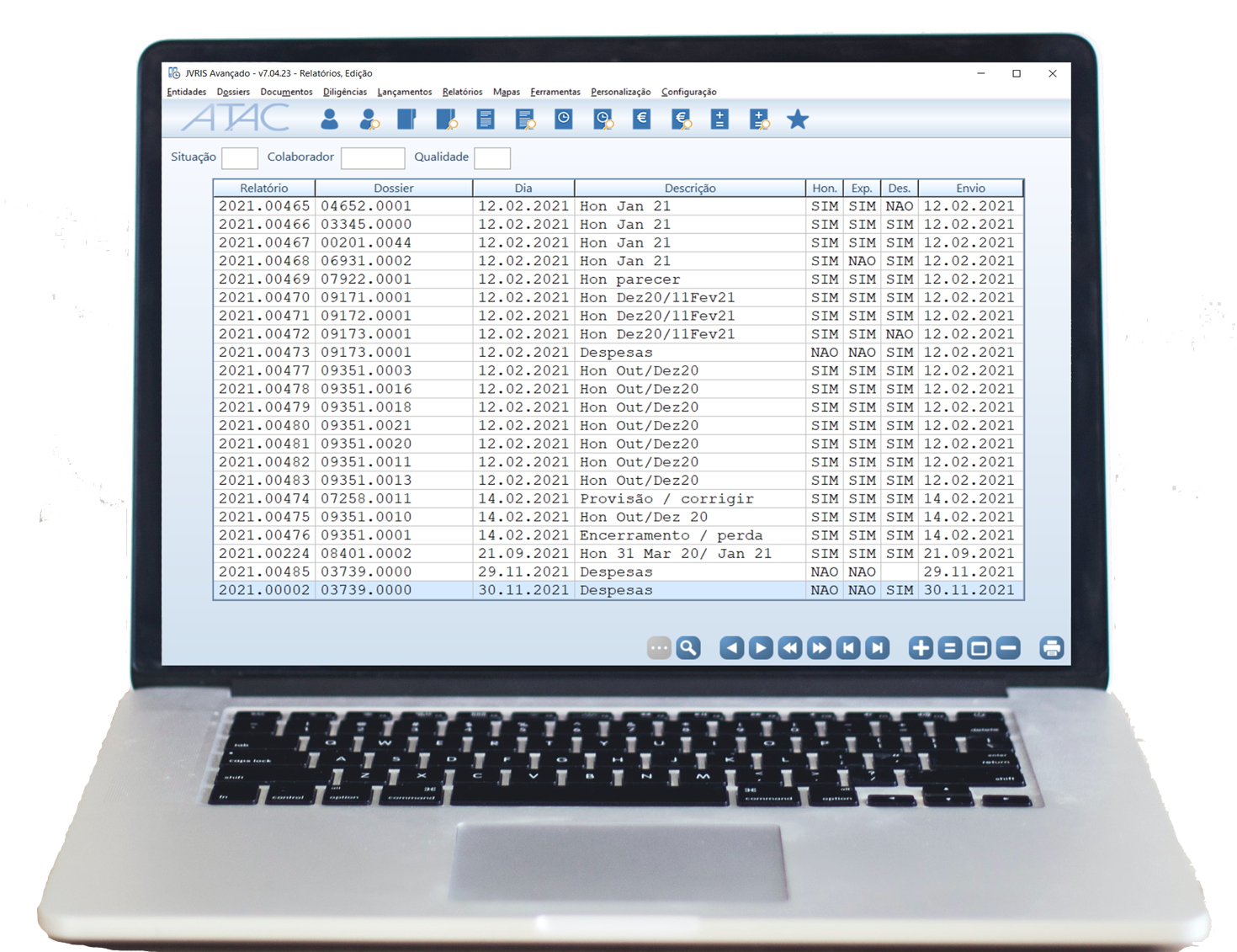This screenshot has width=1237, height=952.
Task: Open the document page toolbar icon
Action: pos(486,120)
